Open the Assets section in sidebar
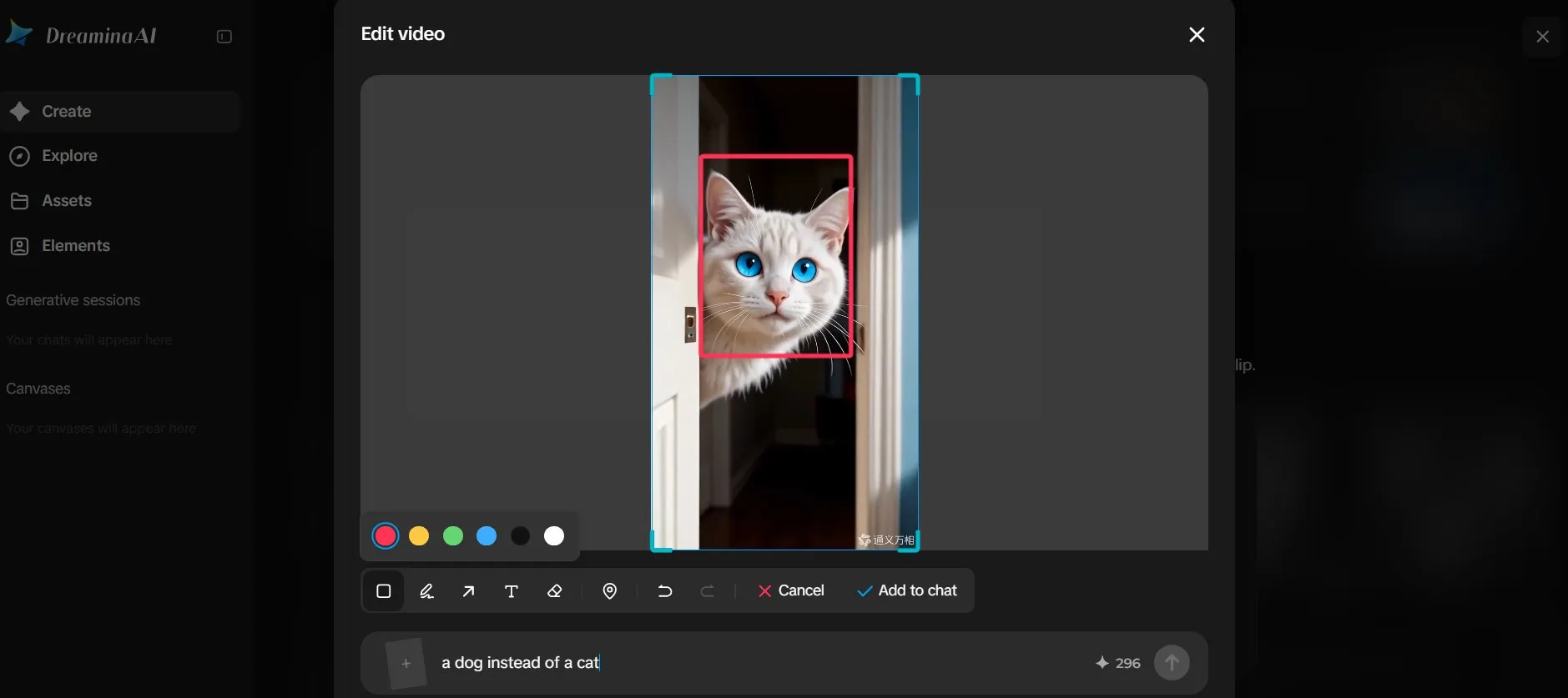Viewport: 1568px width, 698px height. click(121, 201)
